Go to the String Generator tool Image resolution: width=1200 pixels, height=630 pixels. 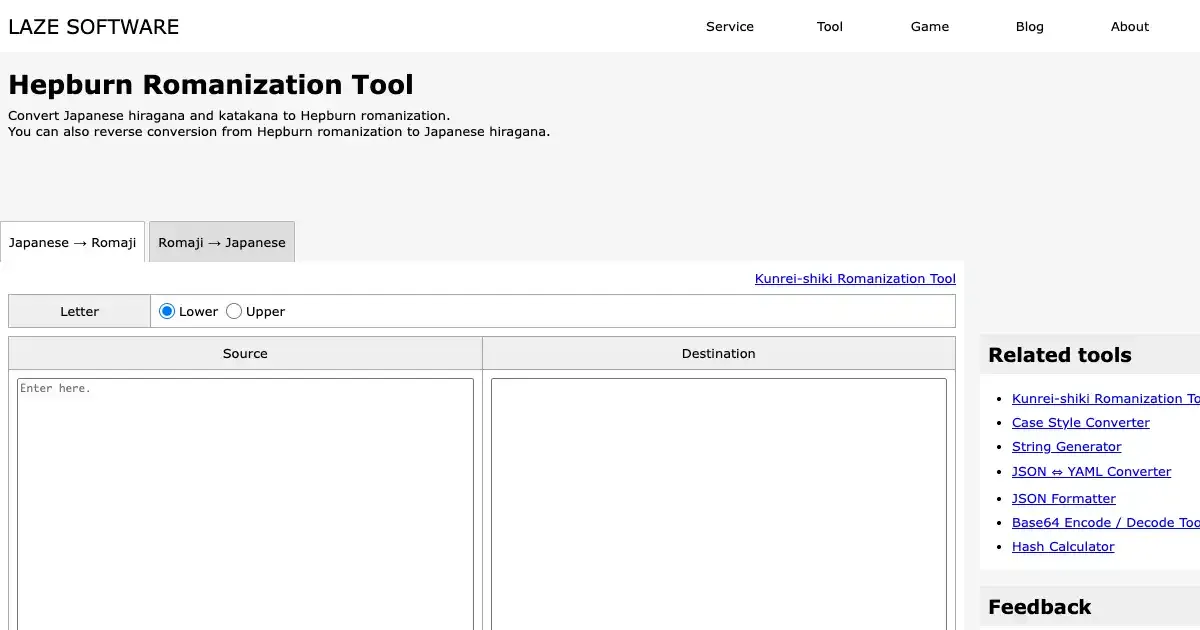click(x=1066, y=447)
